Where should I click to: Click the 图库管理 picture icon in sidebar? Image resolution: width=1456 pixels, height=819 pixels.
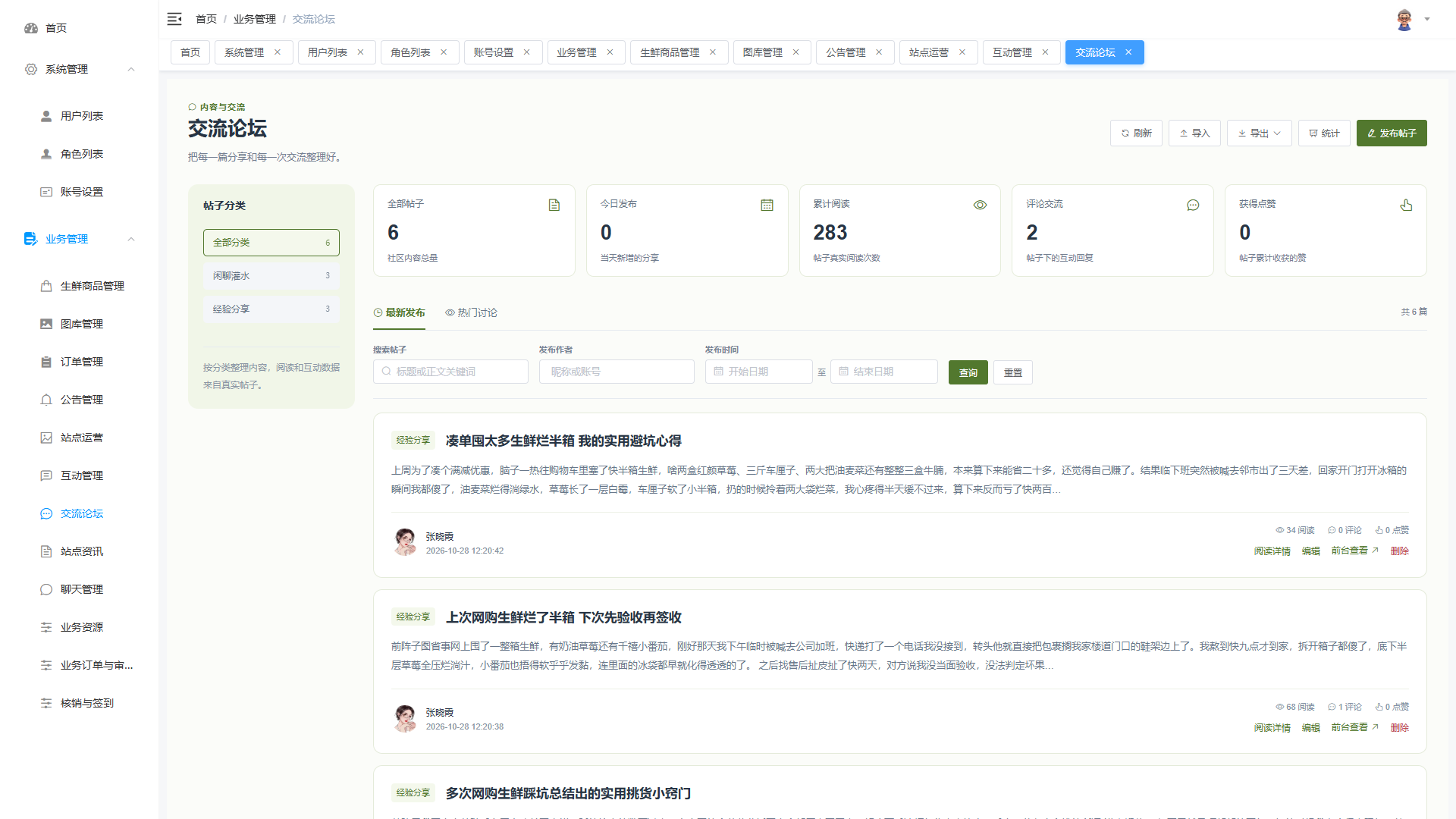pyautogui.click(x=46, y=324)
